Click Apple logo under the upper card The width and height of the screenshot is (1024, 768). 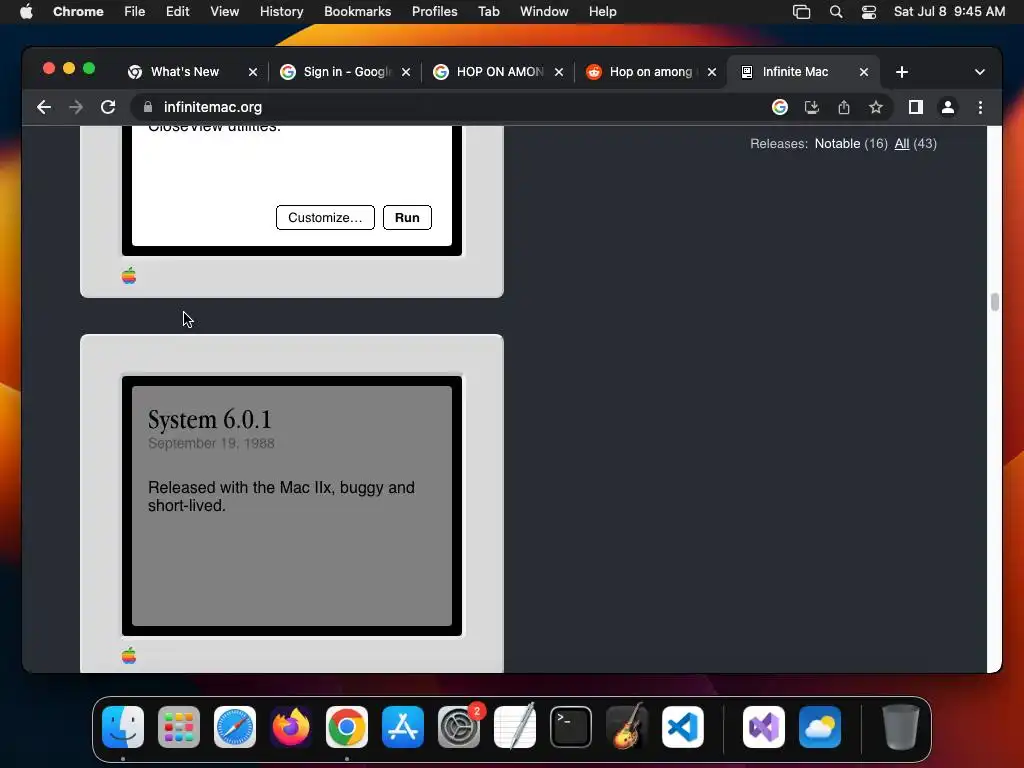click(129, 276)
